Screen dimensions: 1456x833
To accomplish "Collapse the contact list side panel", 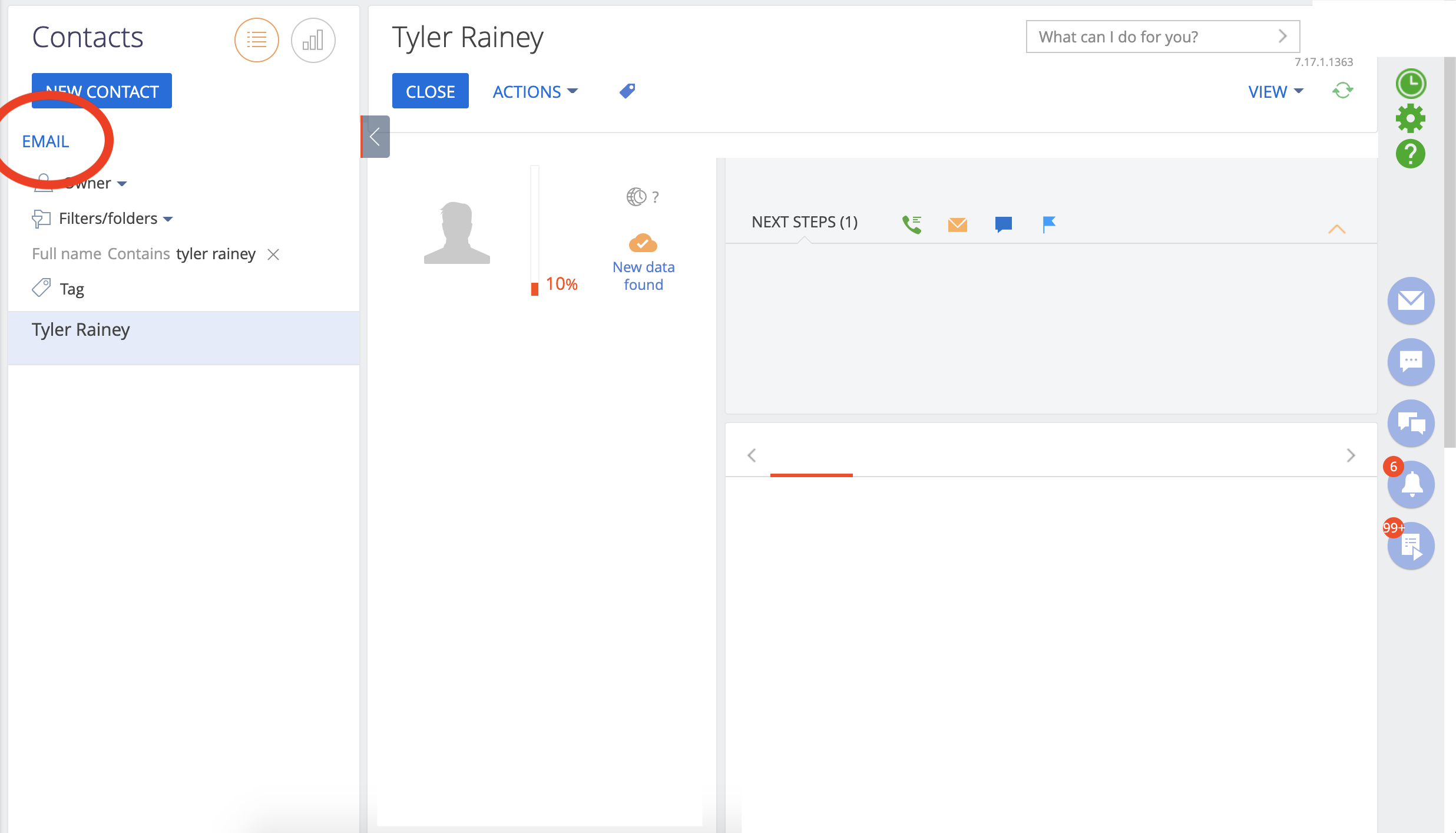I will [375, 137].
